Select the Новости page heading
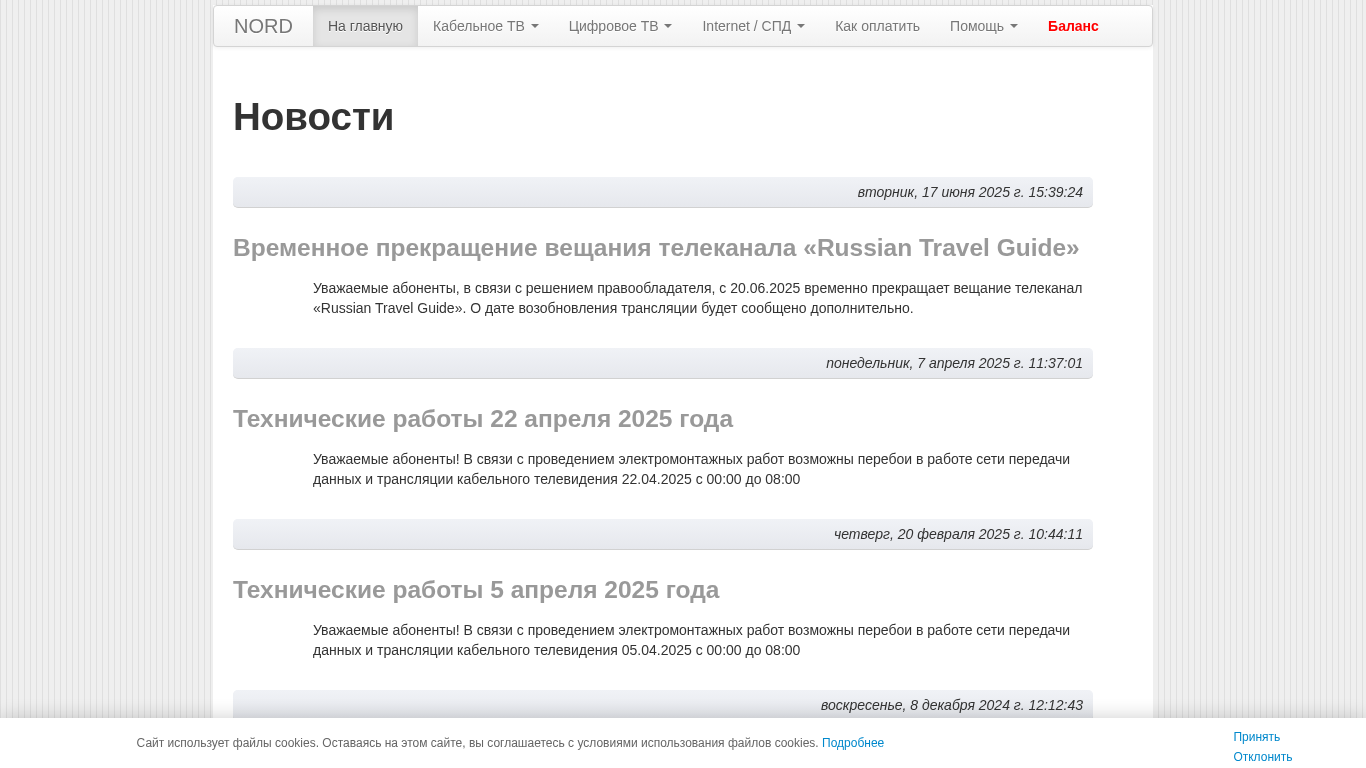 [313, 117]
